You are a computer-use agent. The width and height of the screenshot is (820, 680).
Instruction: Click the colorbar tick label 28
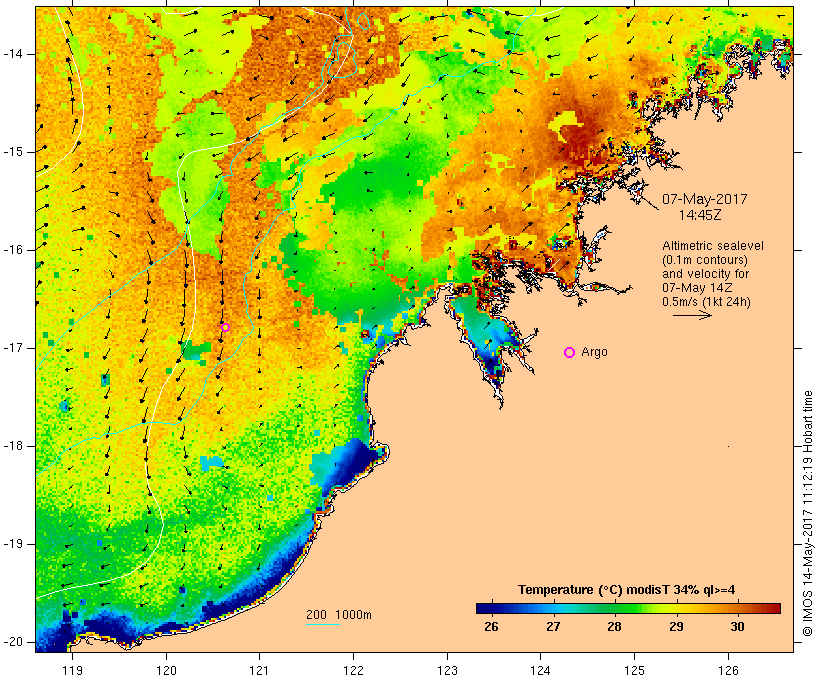pyautogui.click(x=614, y=627)
